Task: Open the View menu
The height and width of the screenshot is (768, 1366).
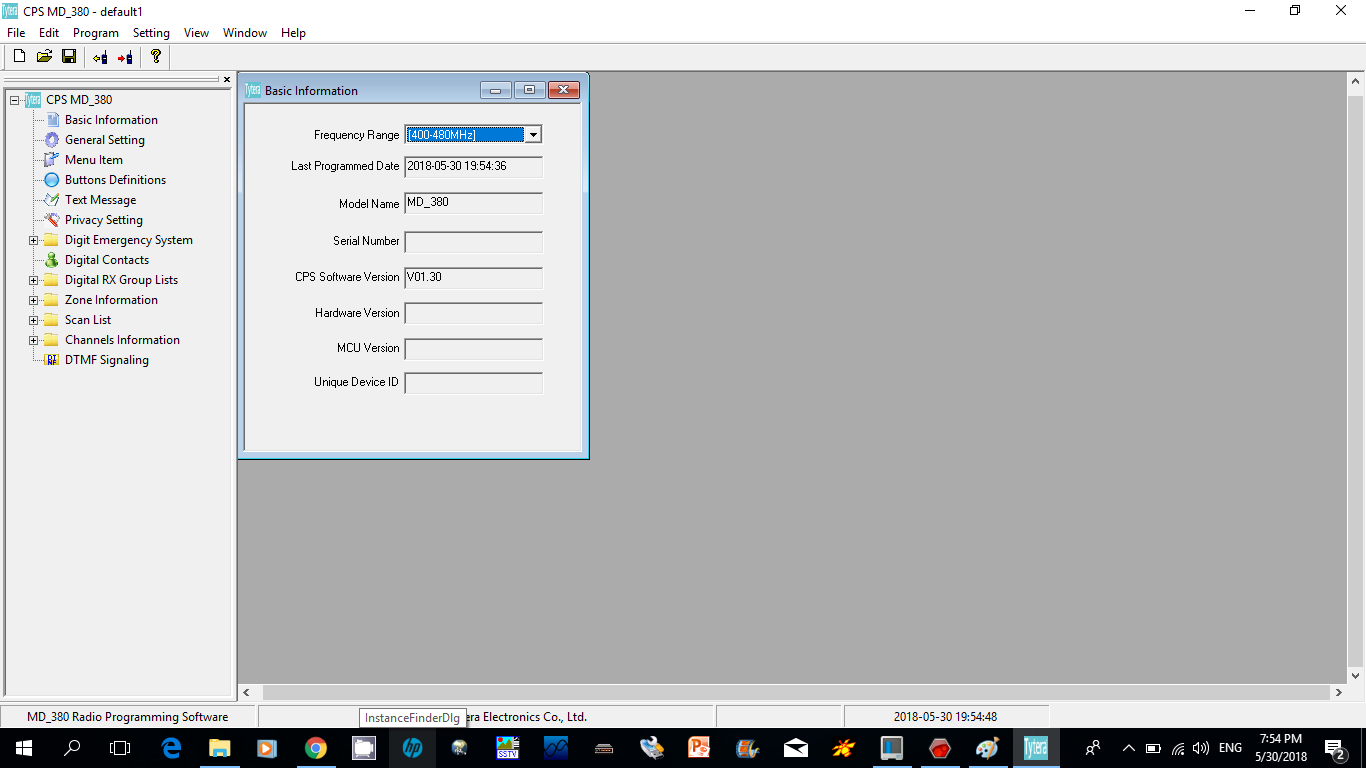Action: tap(196, 33)
